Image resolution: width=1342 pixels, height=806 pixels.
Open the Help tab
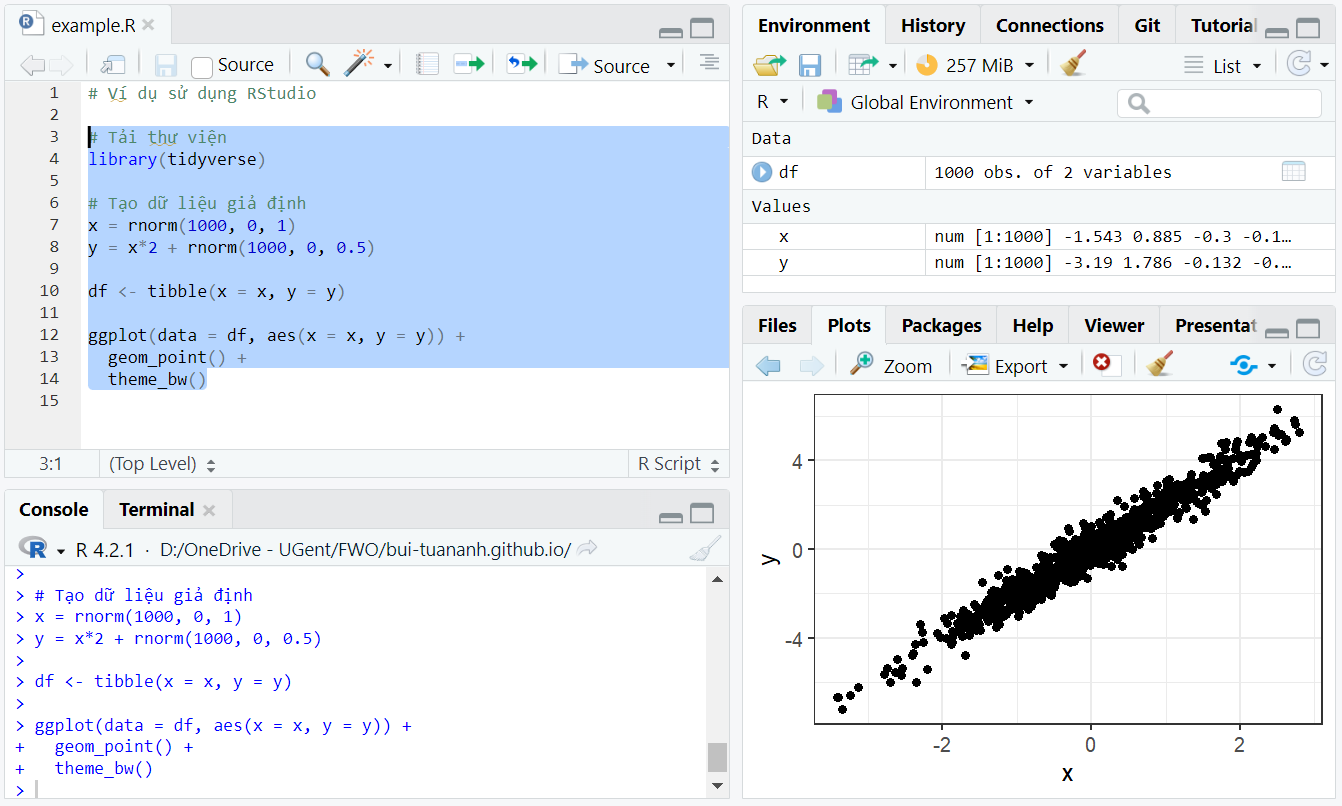[1032, 326]
